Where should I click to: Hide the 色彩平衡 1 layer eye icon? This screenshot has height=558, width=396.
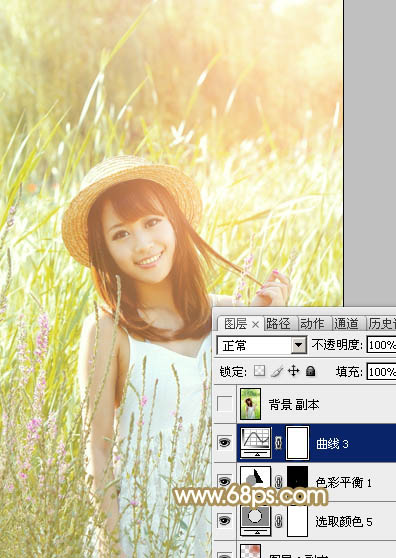(x=224, y=481)
